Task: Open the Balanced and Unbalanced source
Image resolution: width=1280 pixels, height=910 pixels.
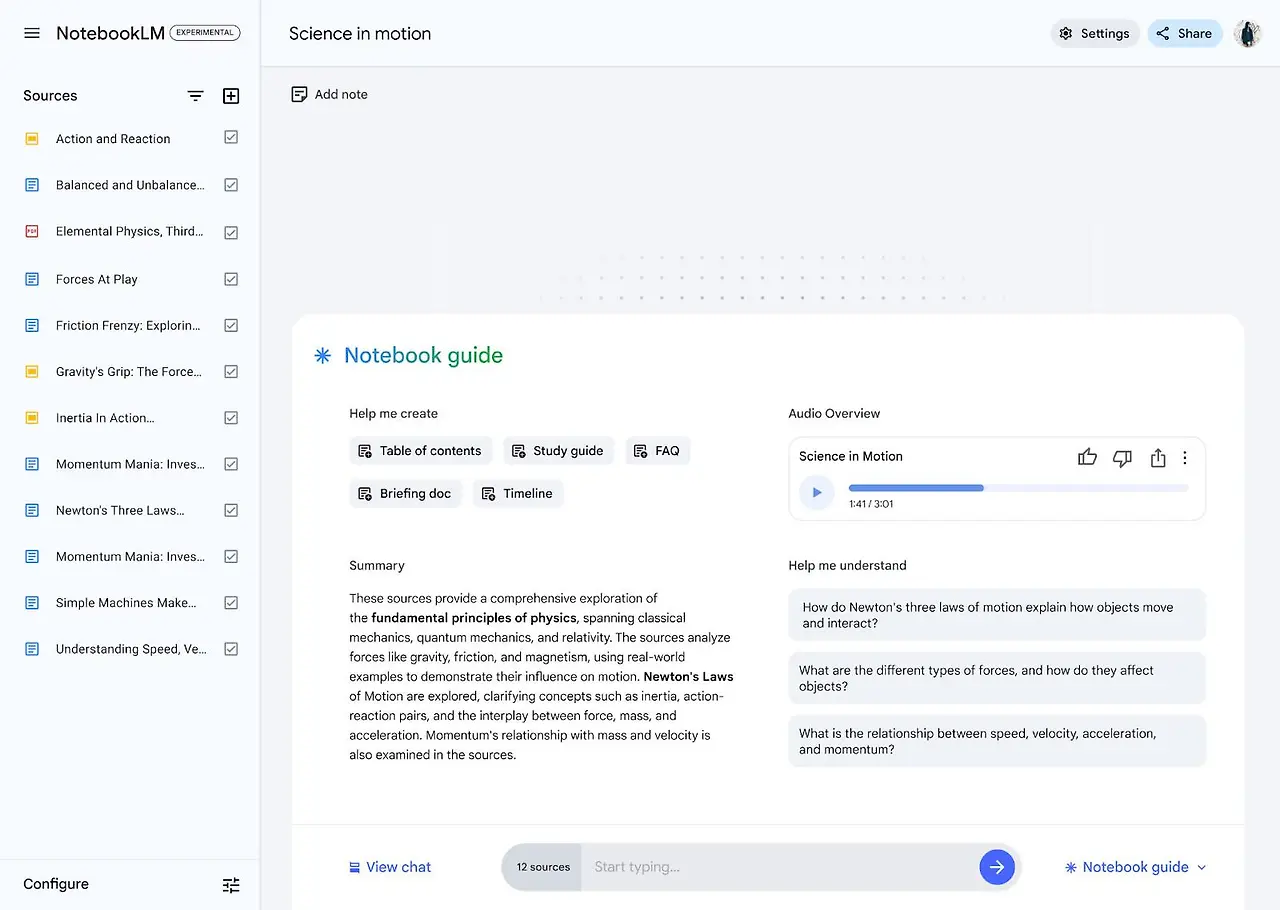Action: click(x=130, y=185)
